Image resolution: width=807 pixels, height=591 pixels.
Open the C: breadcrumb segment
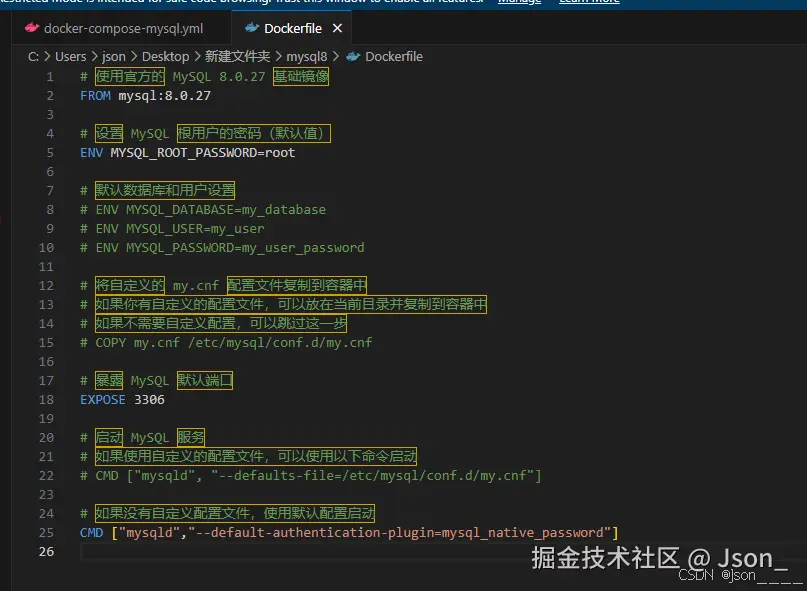click(33, 57)
